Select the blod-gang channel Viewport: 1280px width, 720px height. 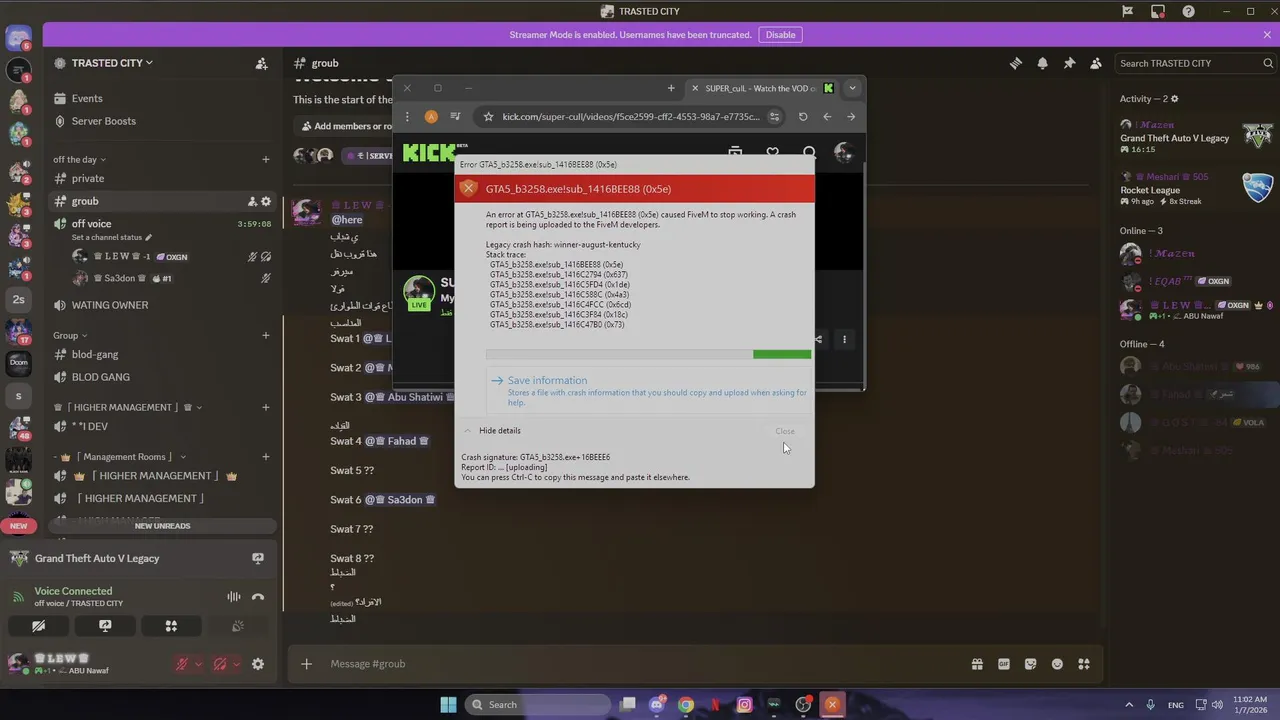[x=162, y=354]
